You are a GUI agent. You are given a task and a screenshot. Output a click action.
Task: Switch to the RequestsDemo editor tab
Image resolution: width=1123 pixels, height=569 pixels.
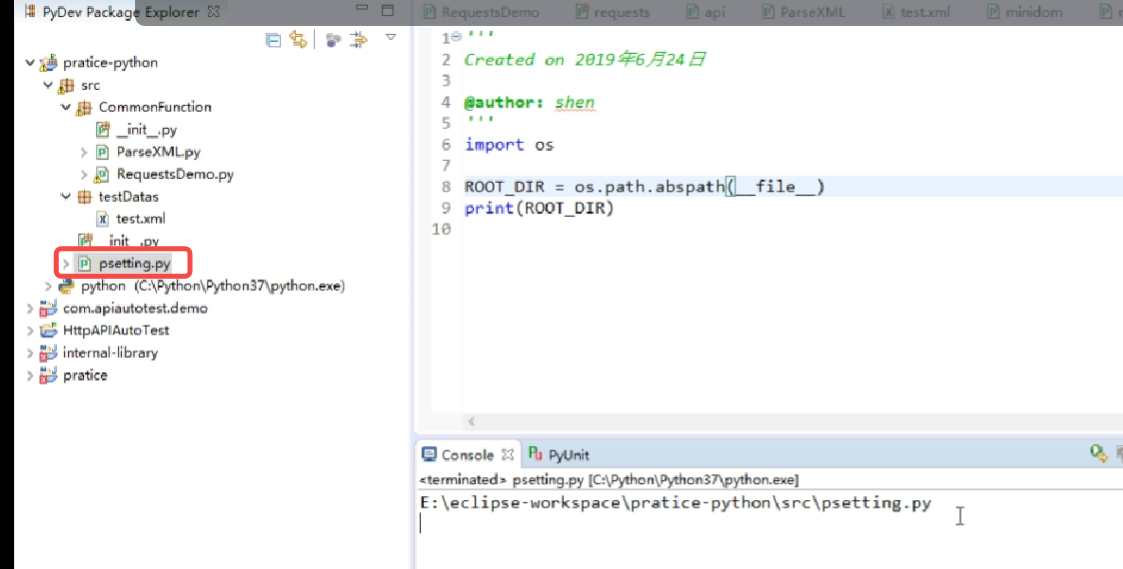489,12
